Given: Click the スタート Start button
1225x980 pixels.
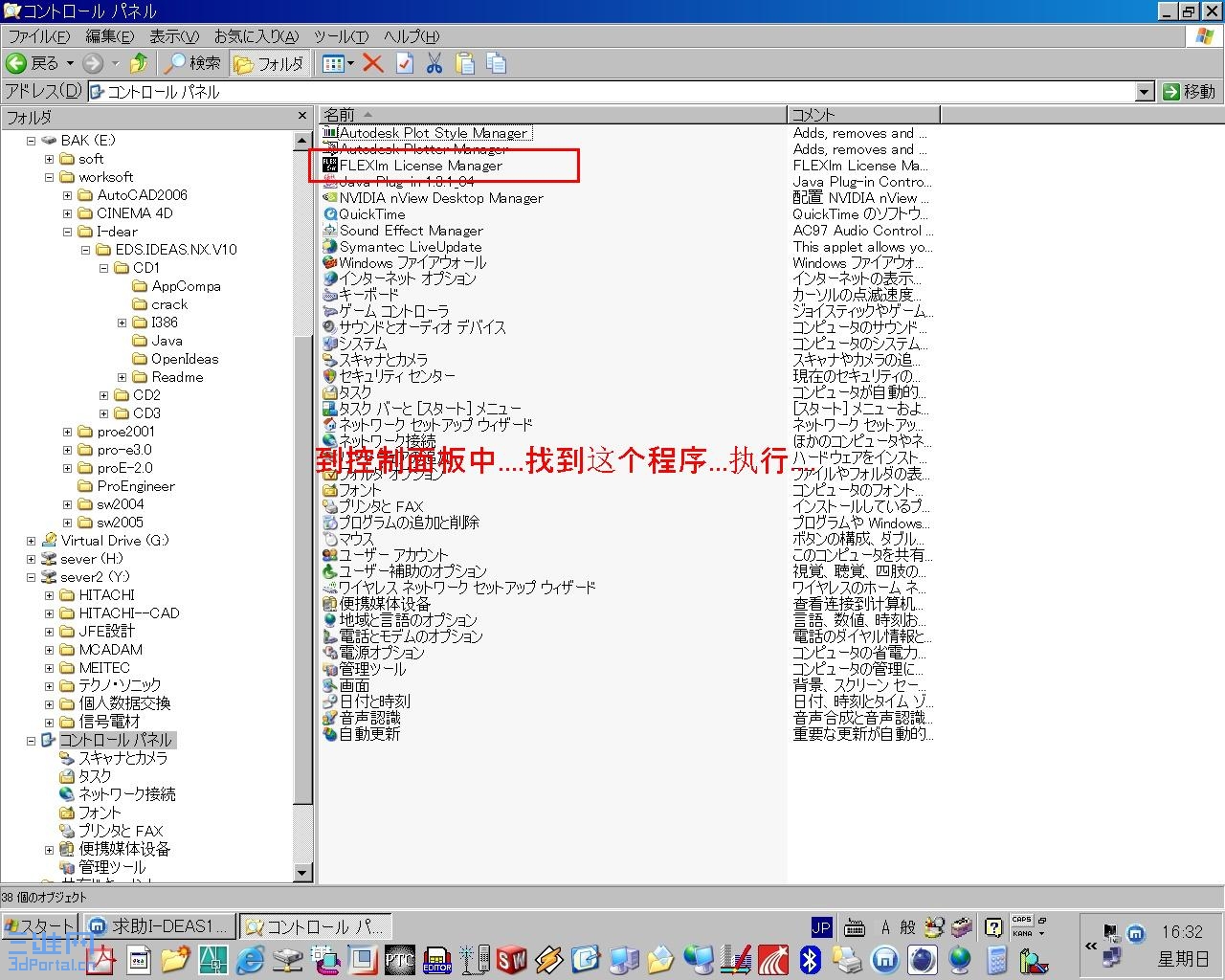Looking at the screenshot, I should click(x=39, y=926).
